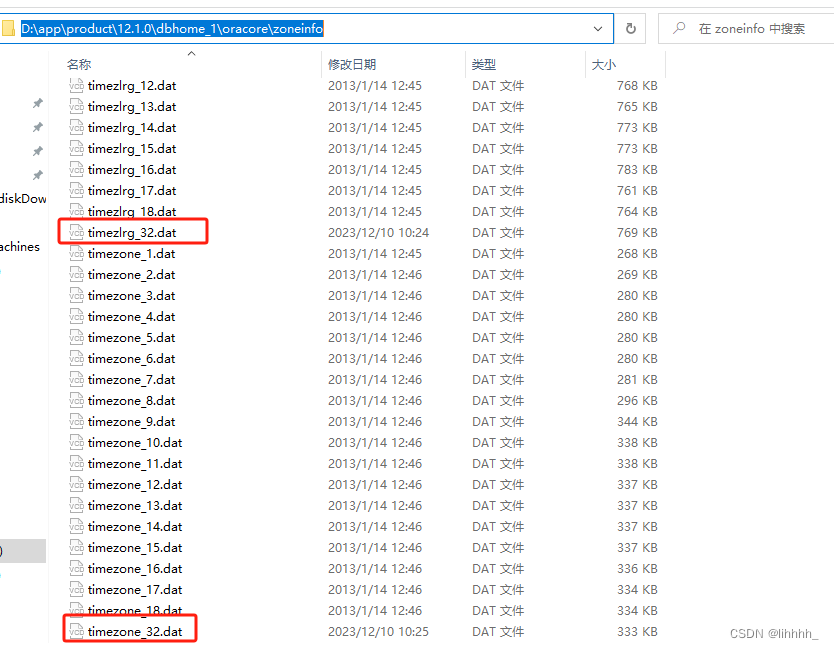Click the file icon of timezlrg_12.dat

pyautogui.click(x=77, y=86)
